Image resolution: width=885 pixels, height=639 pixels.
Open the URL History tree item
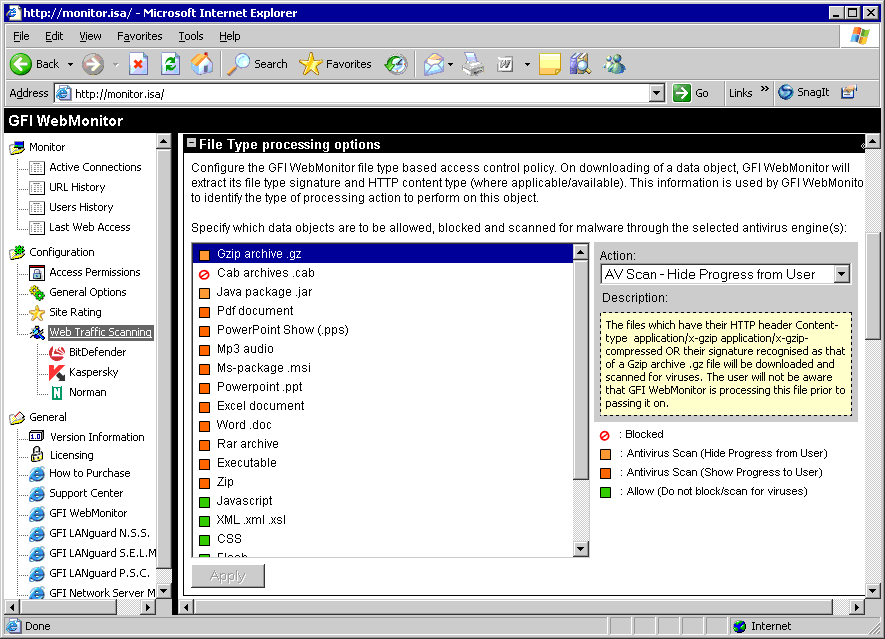click(x=77, y=187)
